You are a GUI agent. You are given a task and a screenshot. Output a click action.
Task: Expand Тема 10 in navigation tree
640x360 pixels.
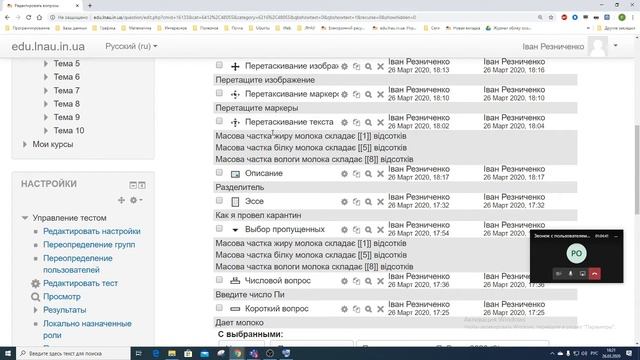(x=46, y=131)
